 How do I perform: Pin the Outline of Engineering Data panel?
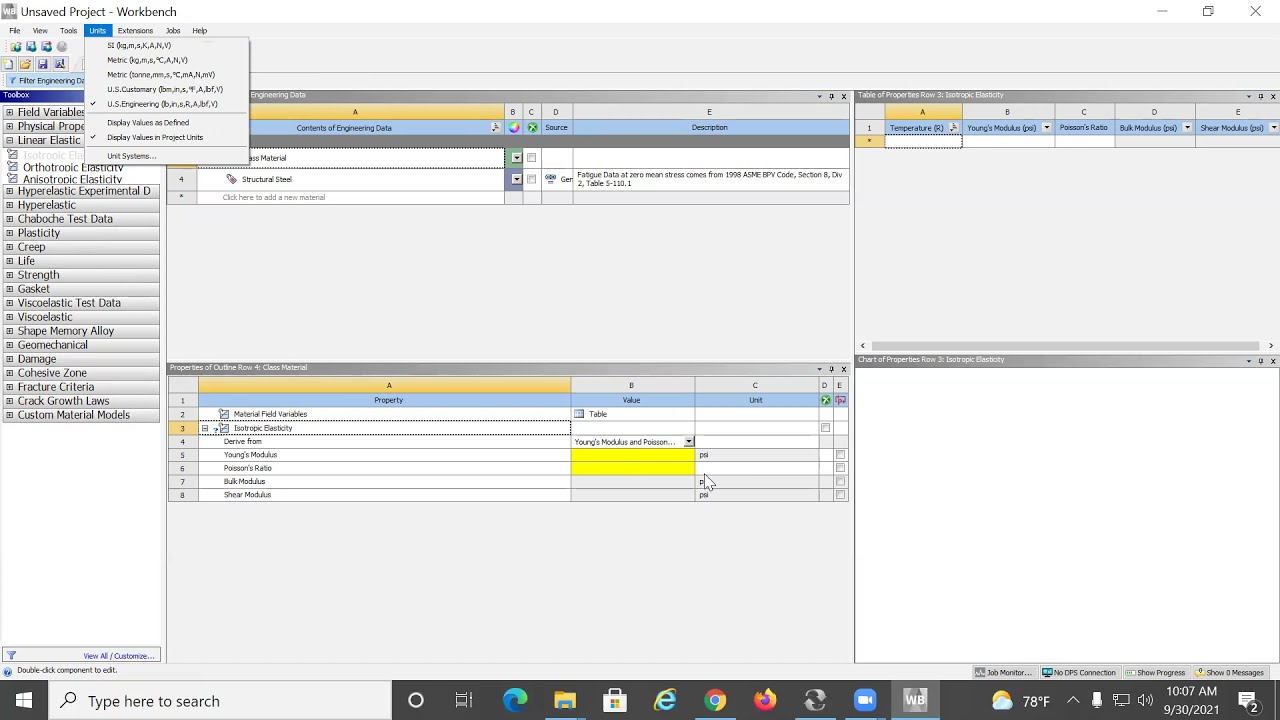[x=831, y=96]
